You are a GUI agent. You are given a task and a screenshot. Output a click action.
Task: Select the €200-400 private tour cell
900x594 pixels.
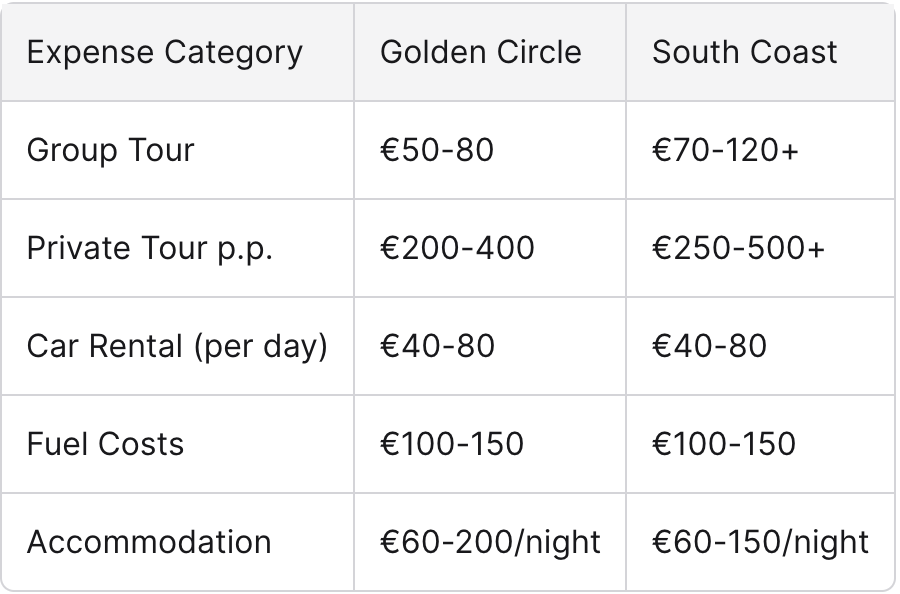pyautogui.click(x=457, y=248)
